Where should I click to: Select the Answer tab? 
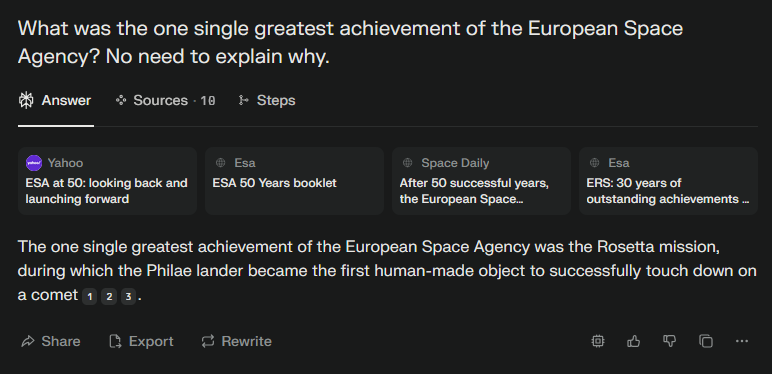[55, 100]
